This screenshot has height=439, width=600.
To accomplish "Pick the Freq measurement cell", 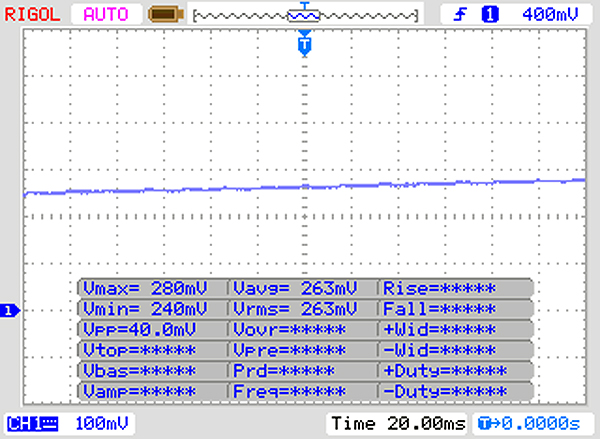I will [x=301, y=390].
